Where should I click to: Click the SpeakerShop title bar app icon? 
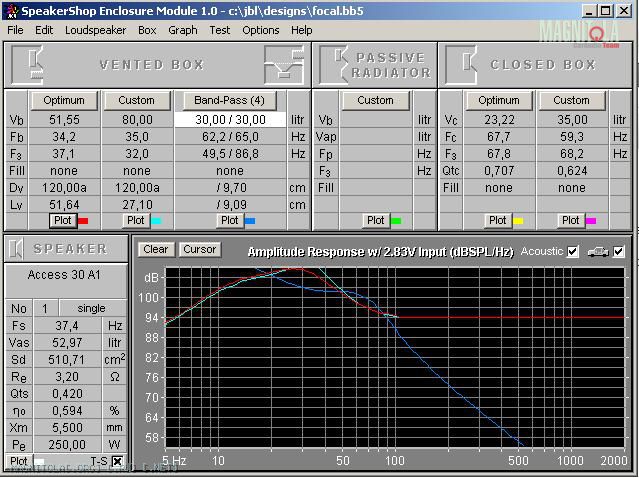12,11
